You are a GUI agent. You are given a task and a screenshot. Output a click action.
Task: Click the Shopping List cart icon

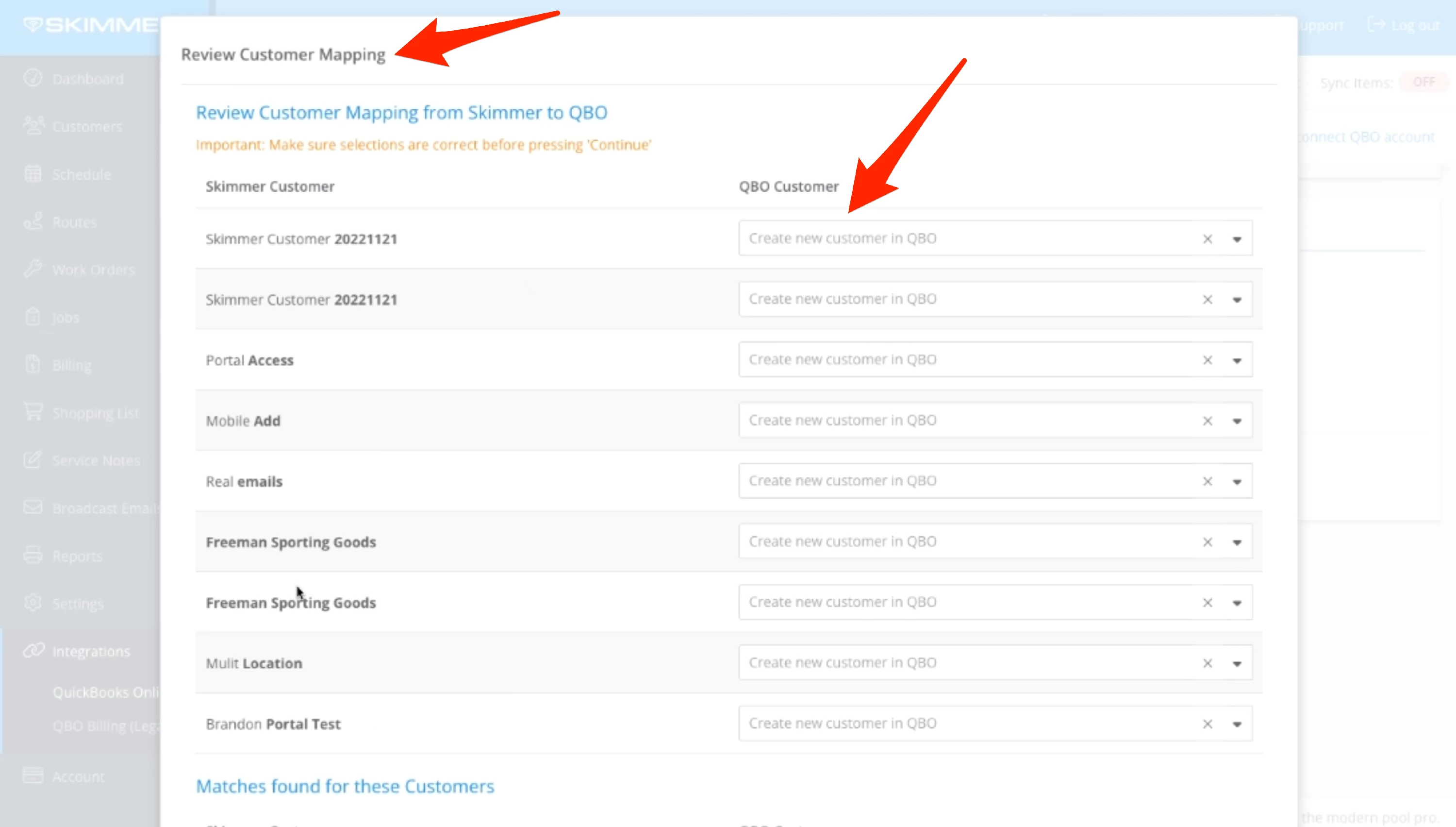pos(33,412)
